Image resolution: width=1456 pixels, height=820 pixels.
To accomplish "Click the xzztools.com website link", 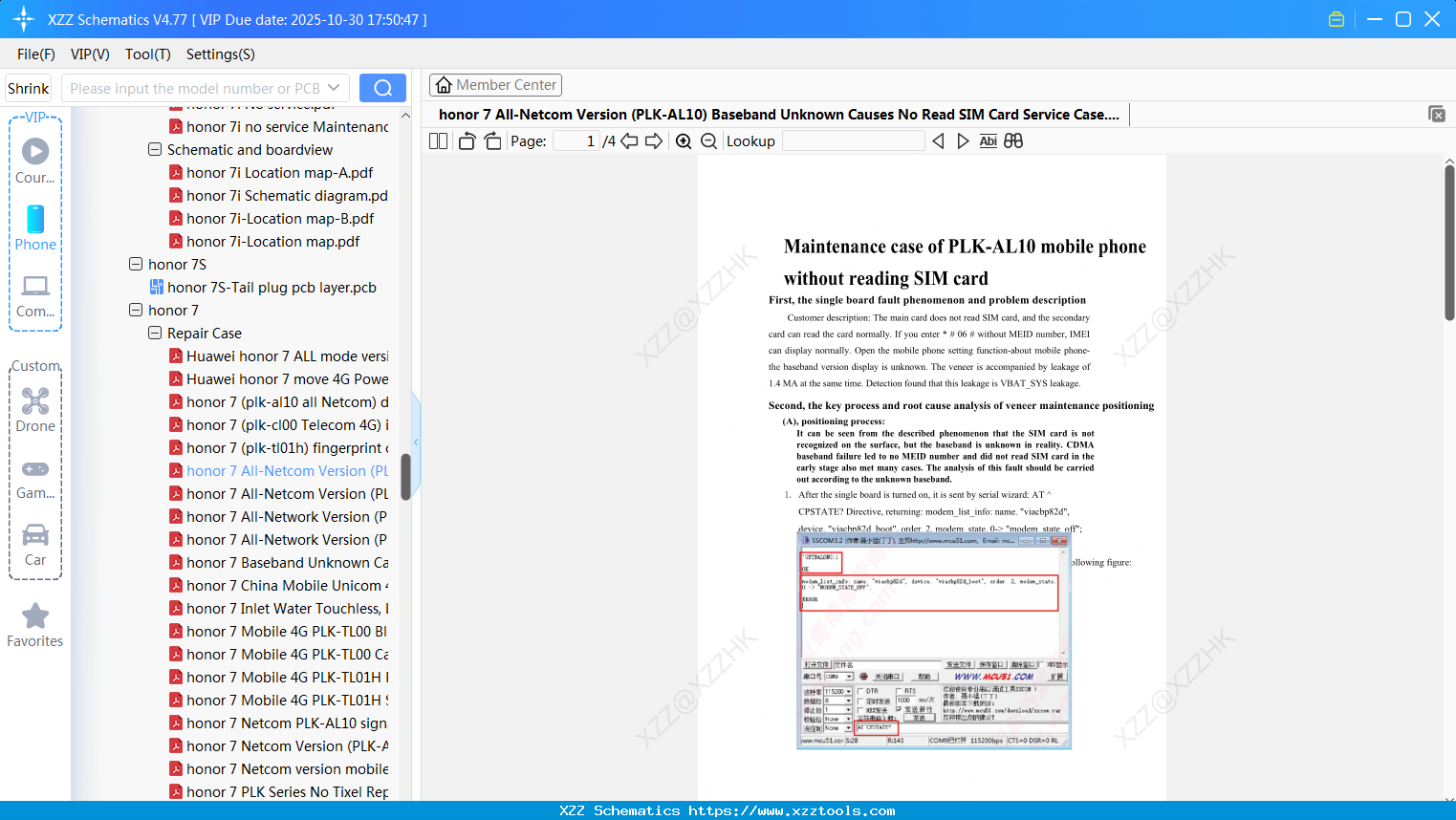I will point(792,810).
